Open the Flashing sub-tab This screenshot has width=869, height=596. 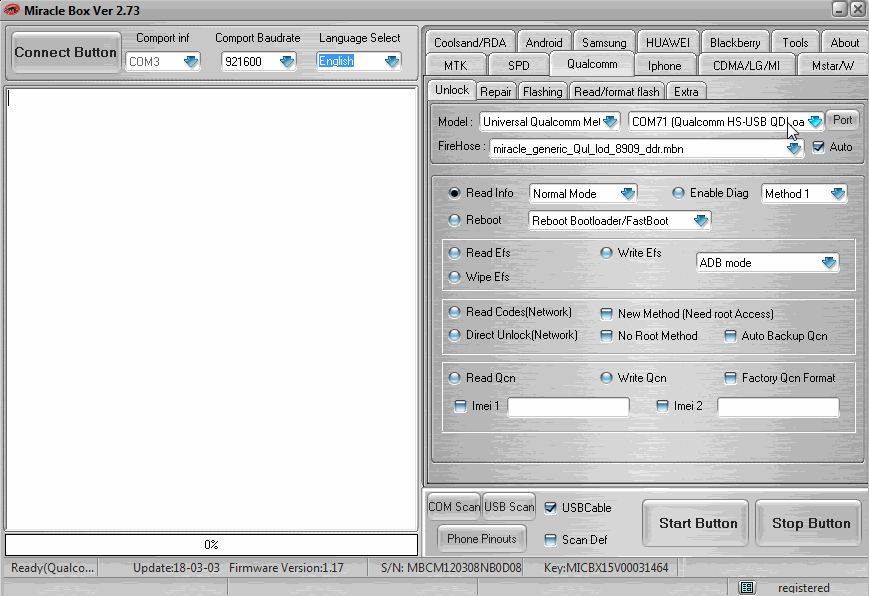click(543, 92)
